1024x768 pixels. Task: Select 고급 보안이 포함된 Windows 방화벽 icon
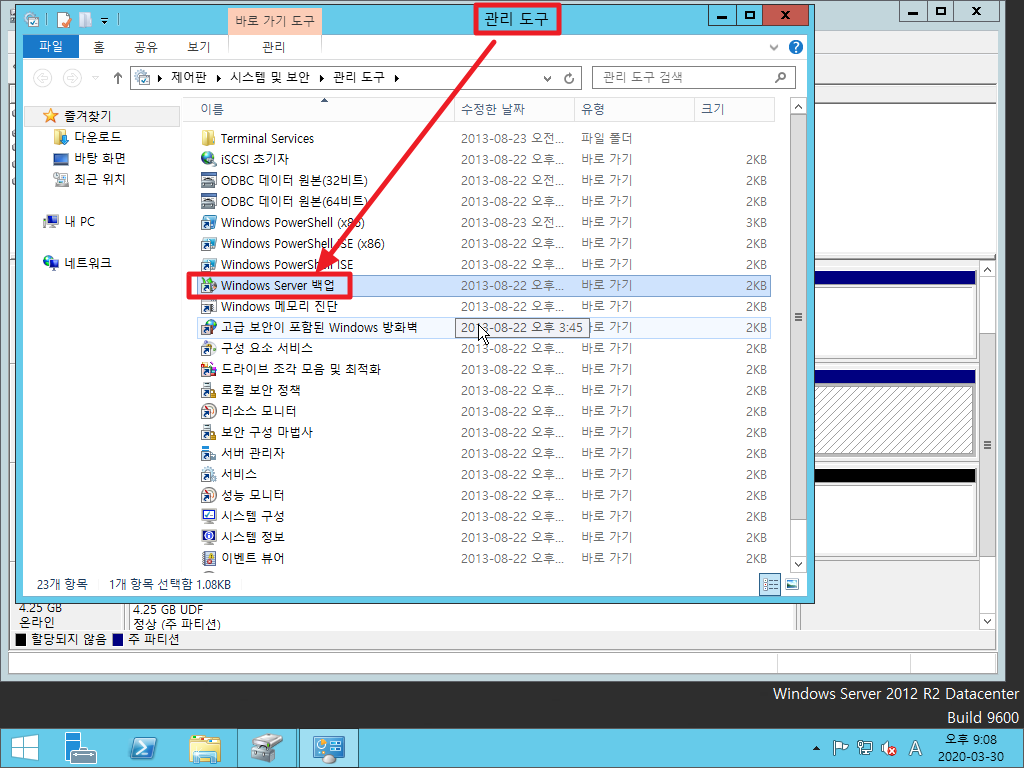pos(208,327)
